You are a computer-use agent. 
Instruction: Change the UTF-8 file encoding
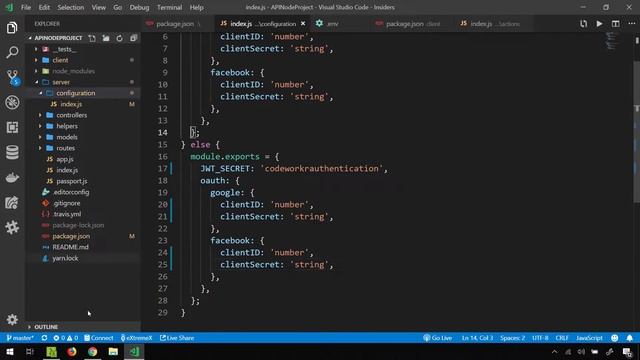540,338
